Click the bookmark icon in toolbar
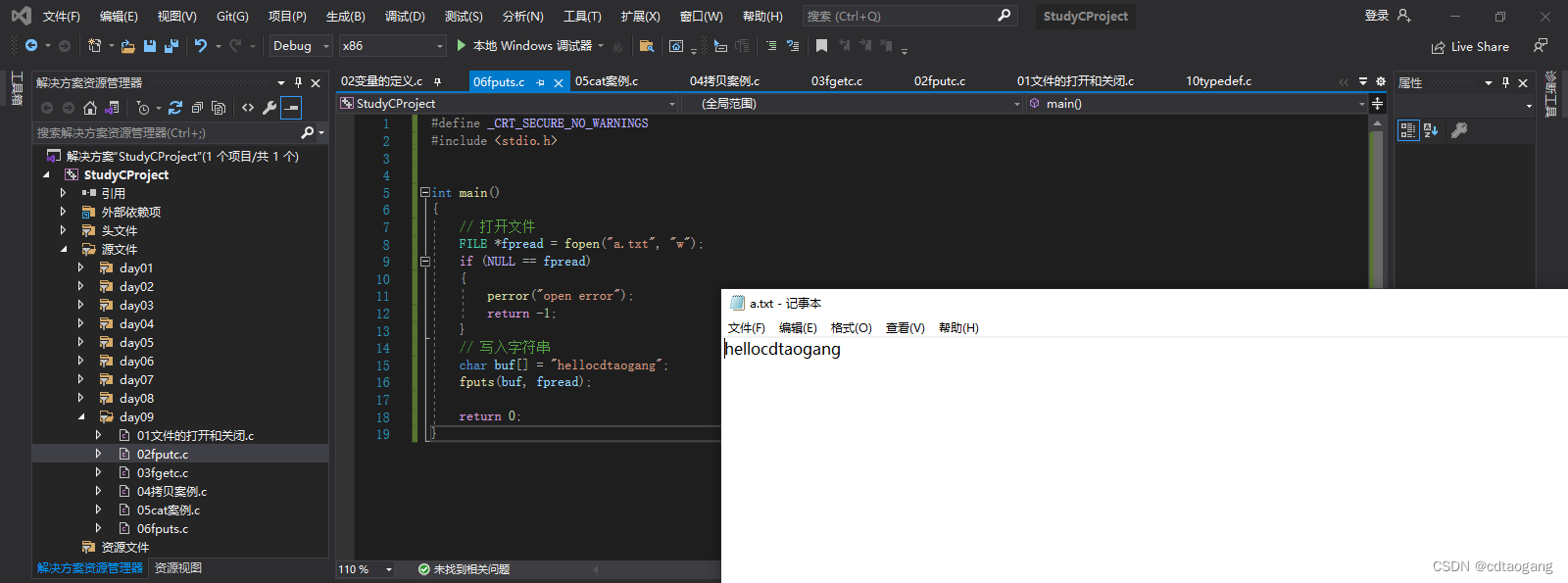This screenshot has height=583, width=1568. pos(821,46)
